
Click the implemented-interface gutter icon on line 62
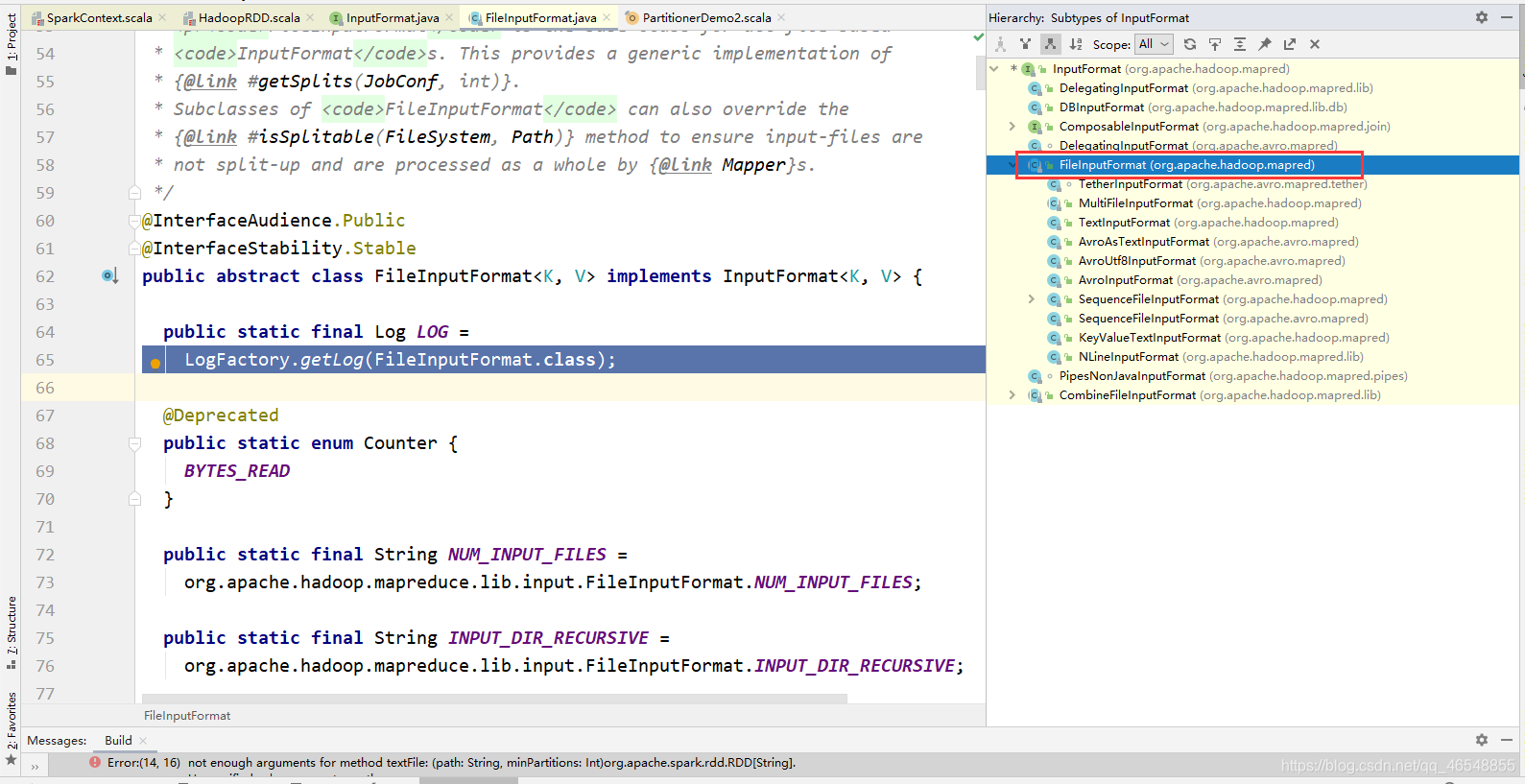pyautogui.click(x=110, y=276)
